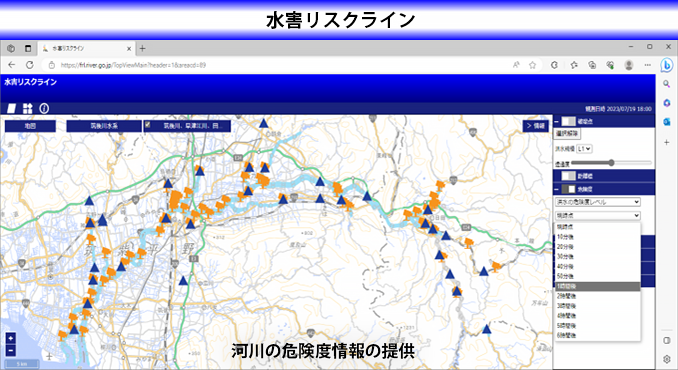Select 40分後 in the time list

(597, 267)
